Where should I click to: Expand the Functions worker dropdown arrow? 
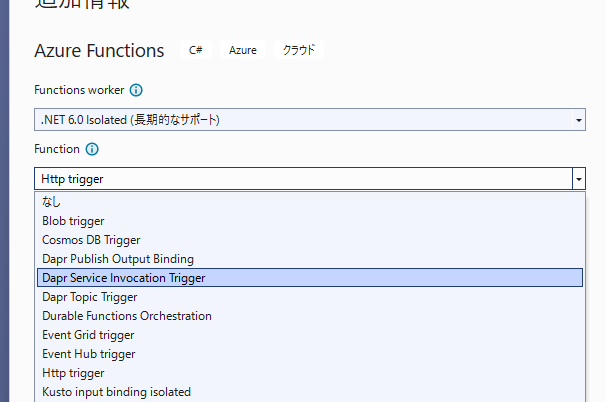pyautogui.click(x=579, y=120)
